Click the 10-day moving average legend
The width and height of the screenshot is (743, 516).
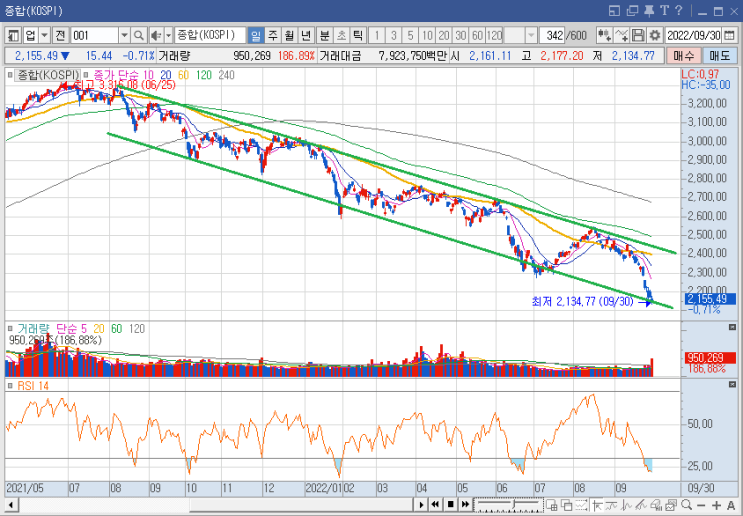(148, 75)
